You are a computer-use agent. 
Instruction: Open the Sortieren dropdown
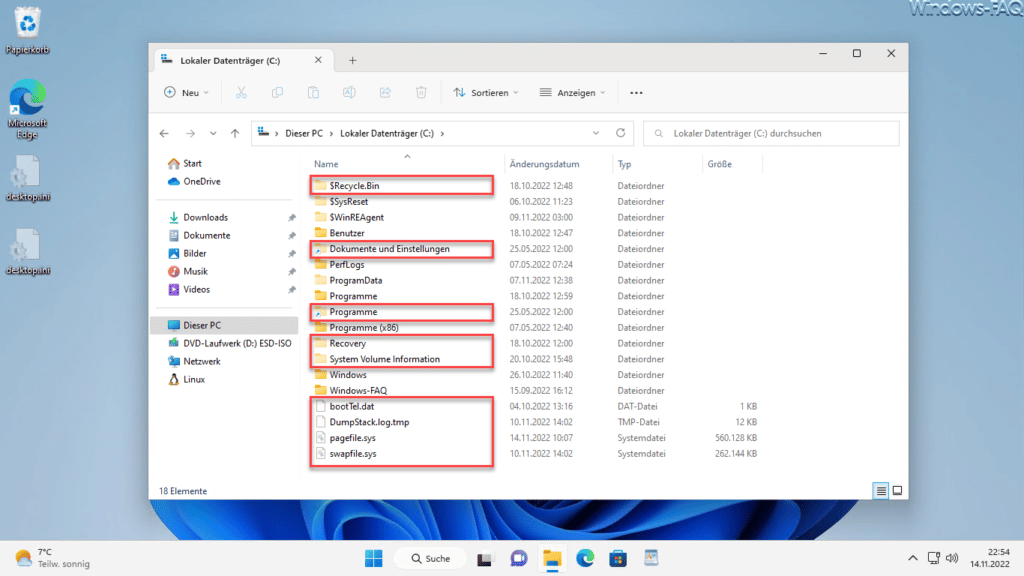click(487, 93)
